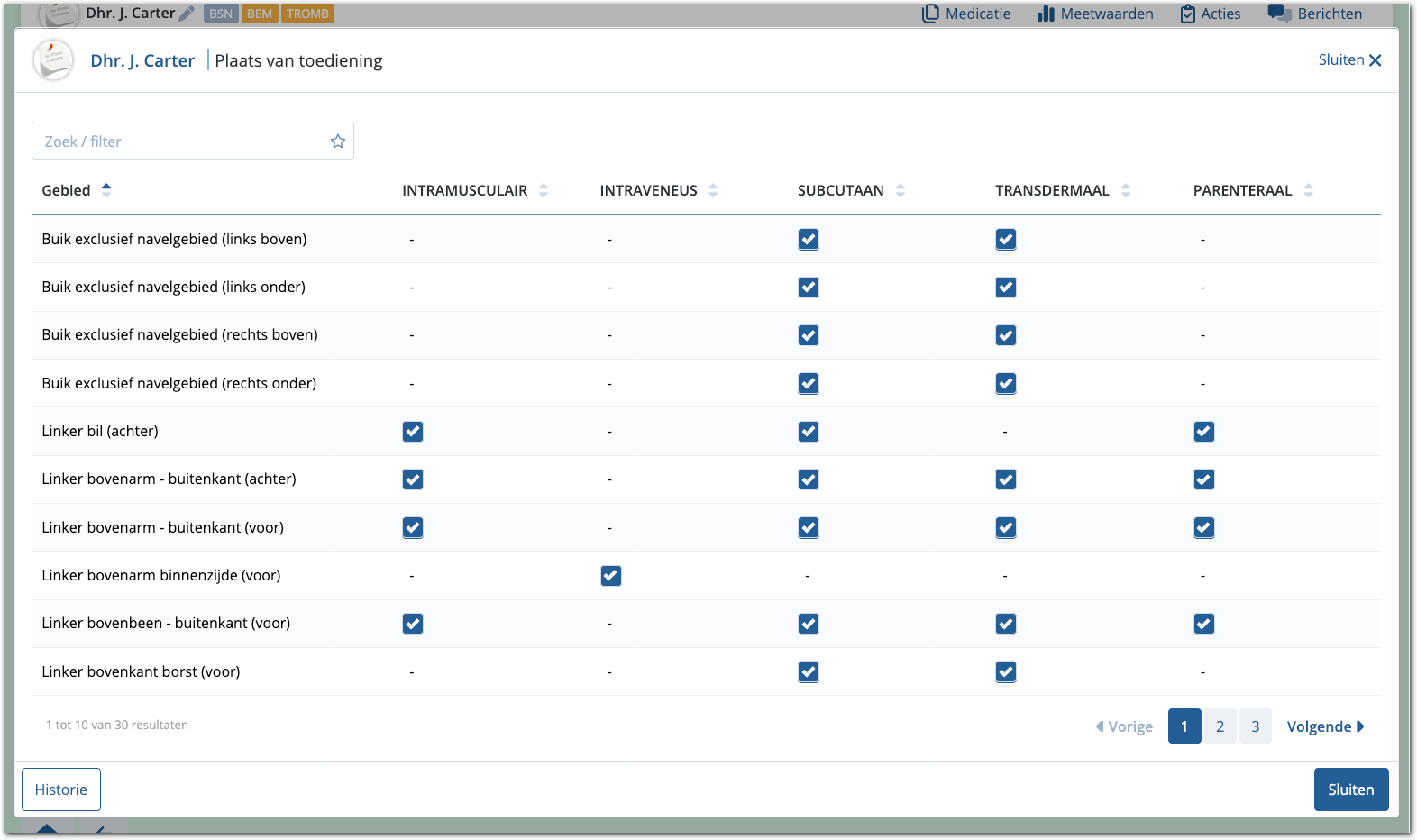Click the Historie button
The height and width of the screenshot is (840, 1417).
click(x=61, y=790)
